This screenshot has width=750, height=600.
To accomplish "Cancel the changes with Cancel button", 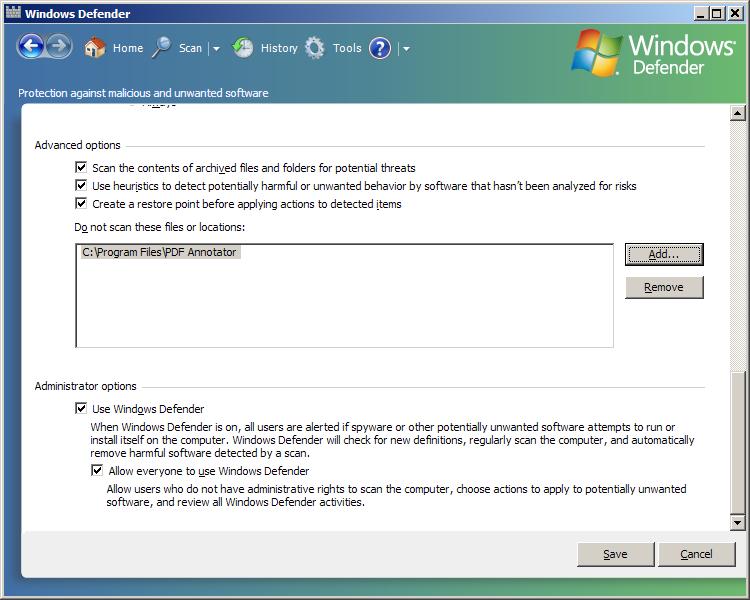I will click(x=696, y=554).
